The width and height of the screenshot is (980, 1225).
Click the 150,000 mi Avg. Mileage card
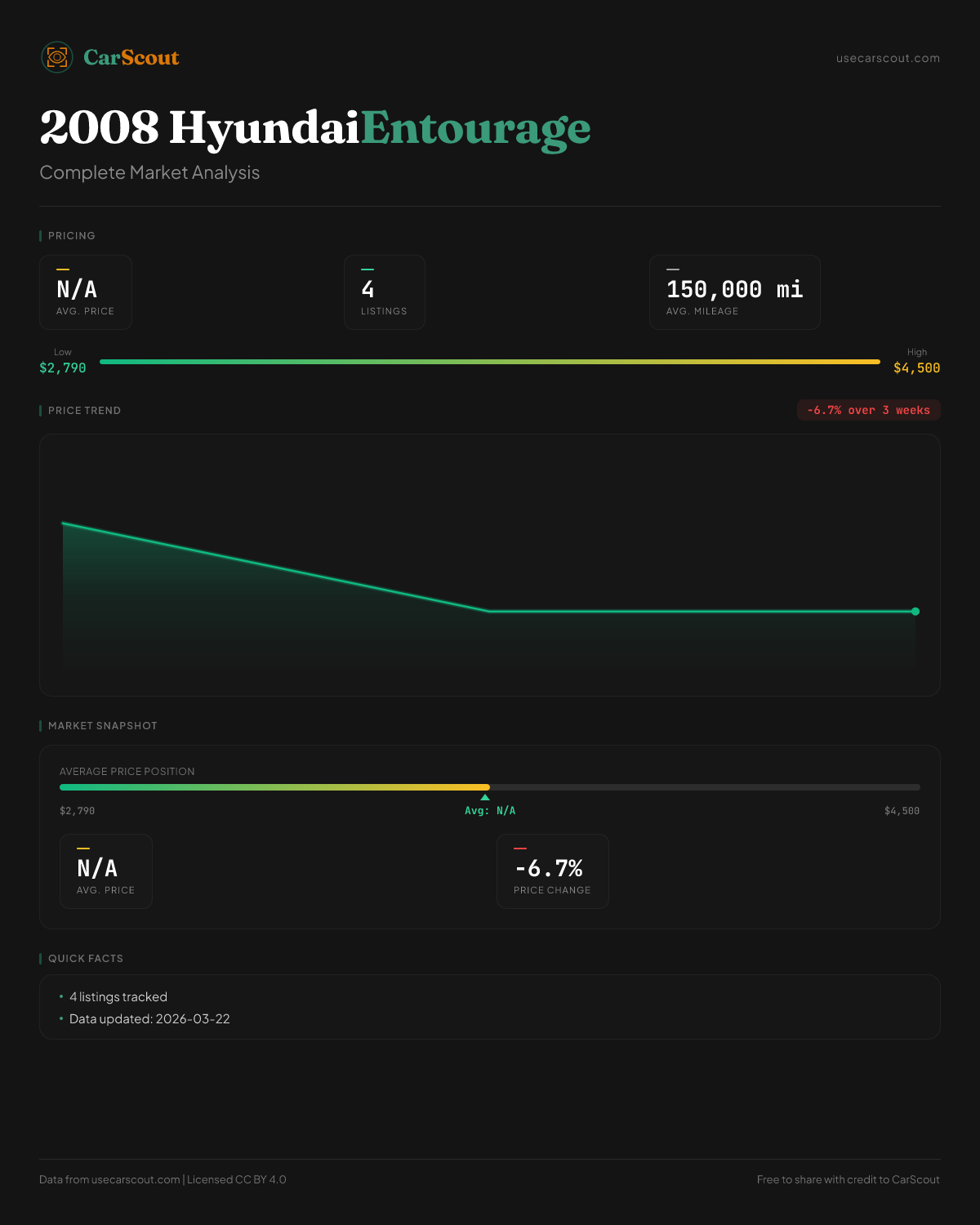pos(734,292)
